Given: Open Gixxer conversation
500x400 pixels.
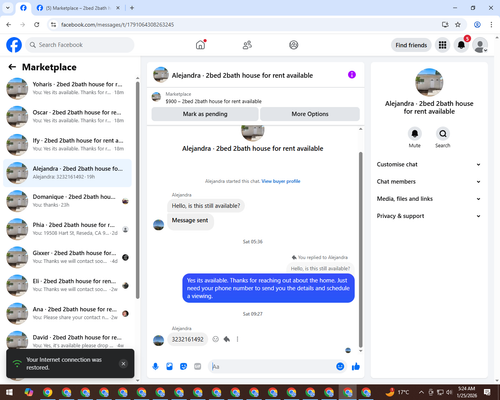Looking at the screenshot, I should (67, 257).
